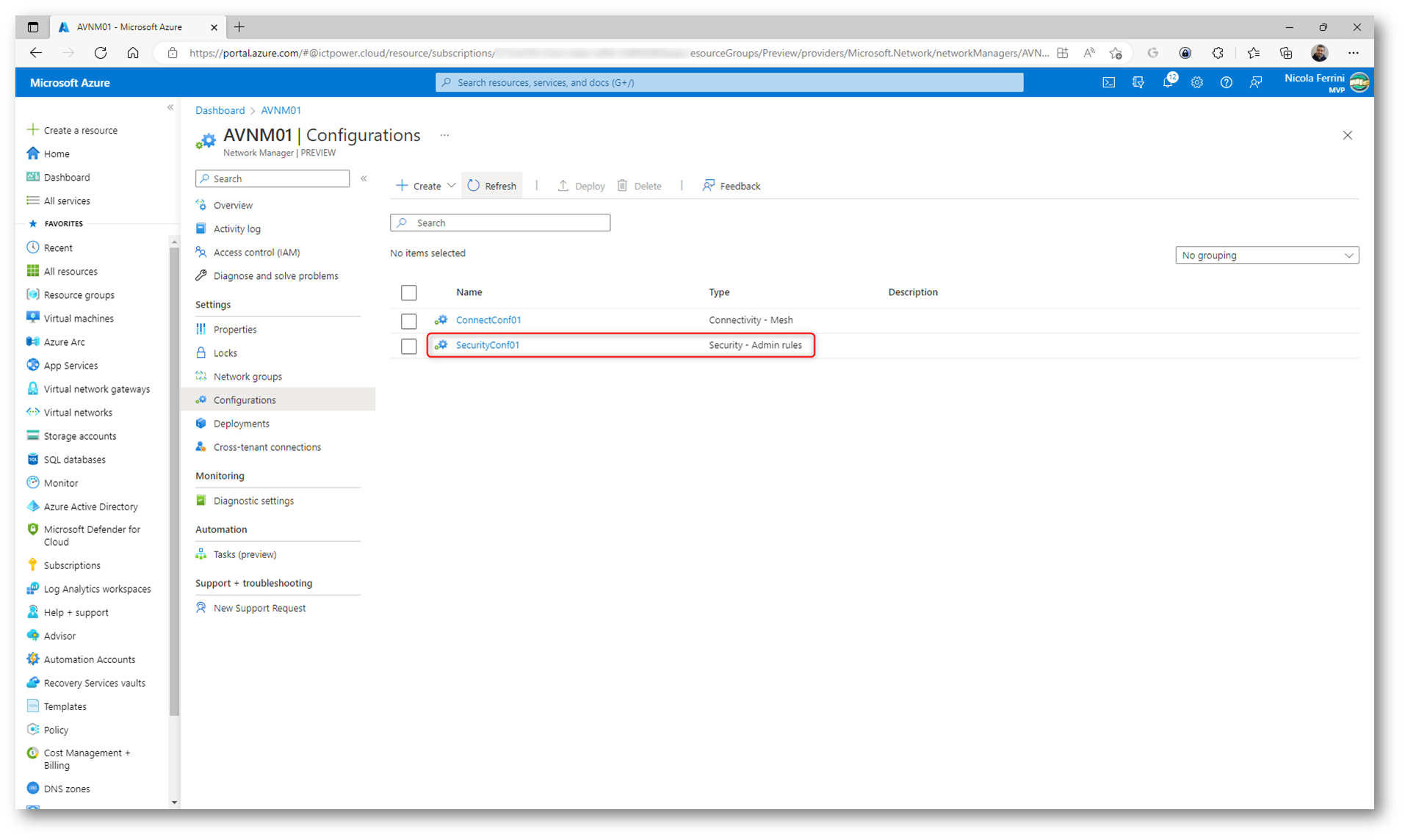The image size is (1405, 840).
Task: Open the notifications bell icon
Action: (1167, 83)
